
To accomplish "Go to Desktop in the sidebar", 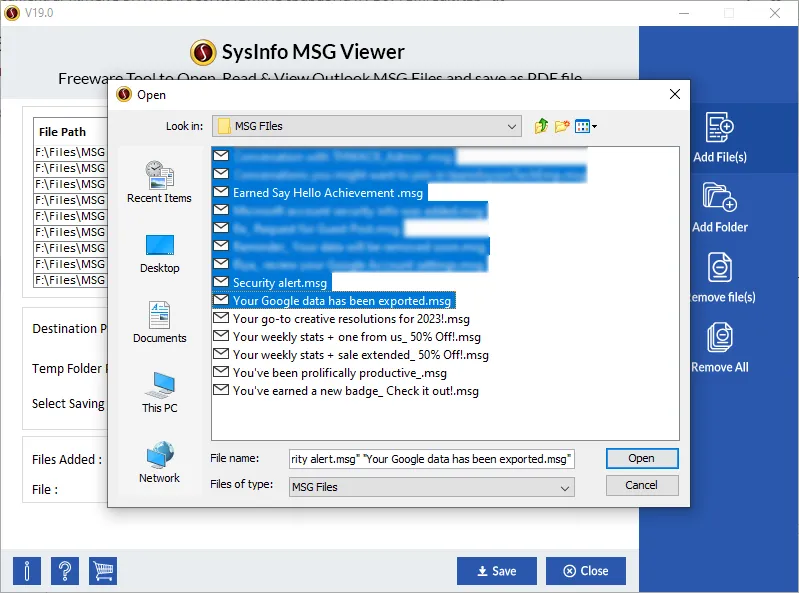I will 159,254.
